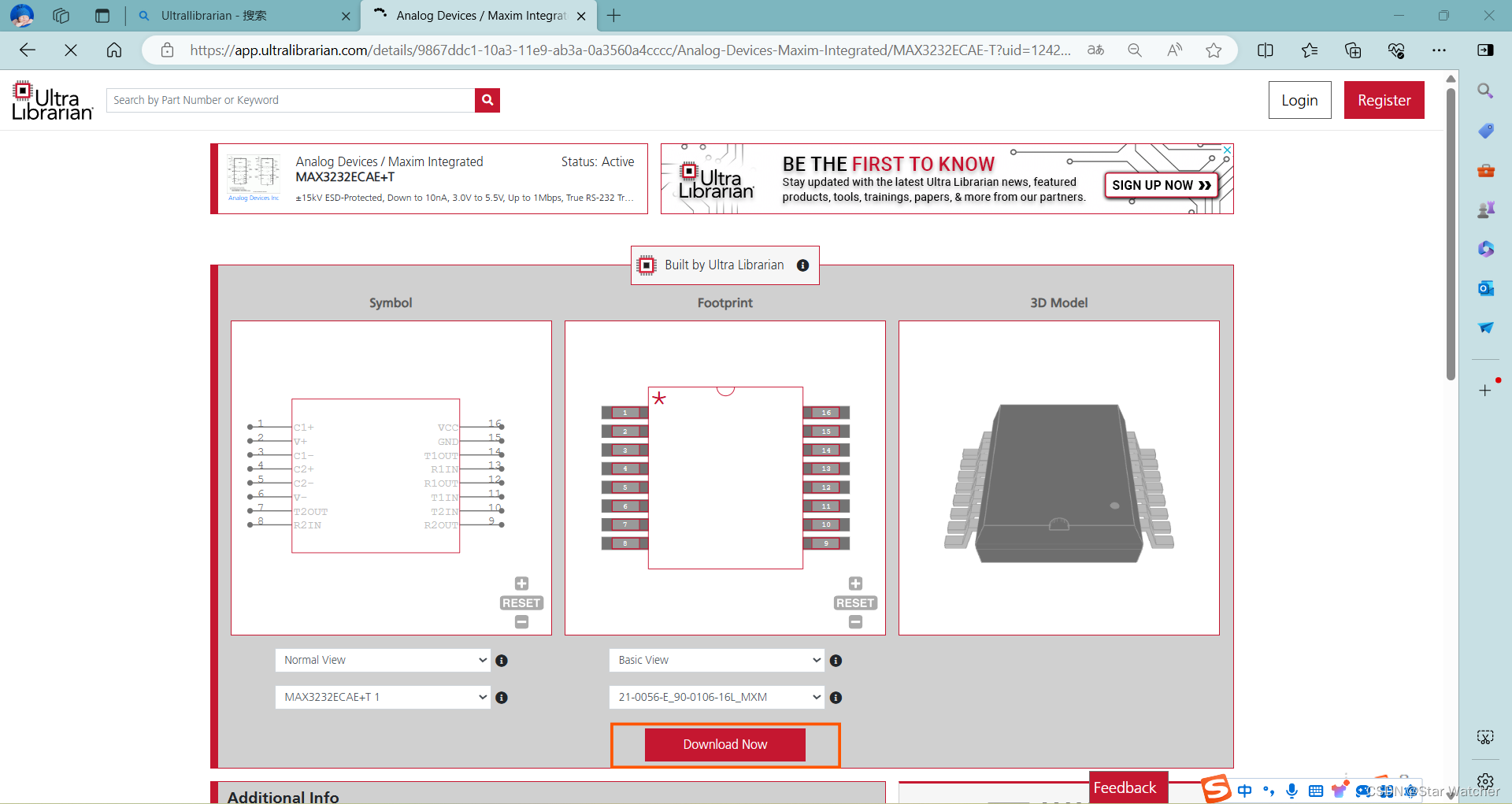Image resolution: width=1512 pixels, height=804 pixels.
Task: Click the part number search field
Action: 291,100
